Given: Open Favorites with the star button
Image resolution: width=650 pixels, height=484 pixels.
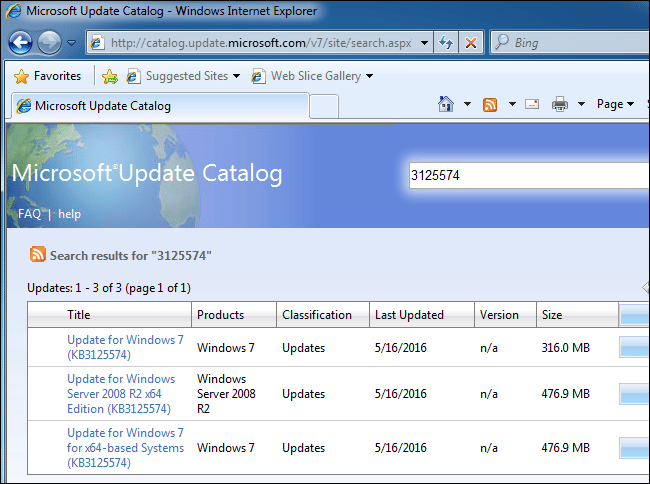Looking at the screenshot, I should click(48, 76).
